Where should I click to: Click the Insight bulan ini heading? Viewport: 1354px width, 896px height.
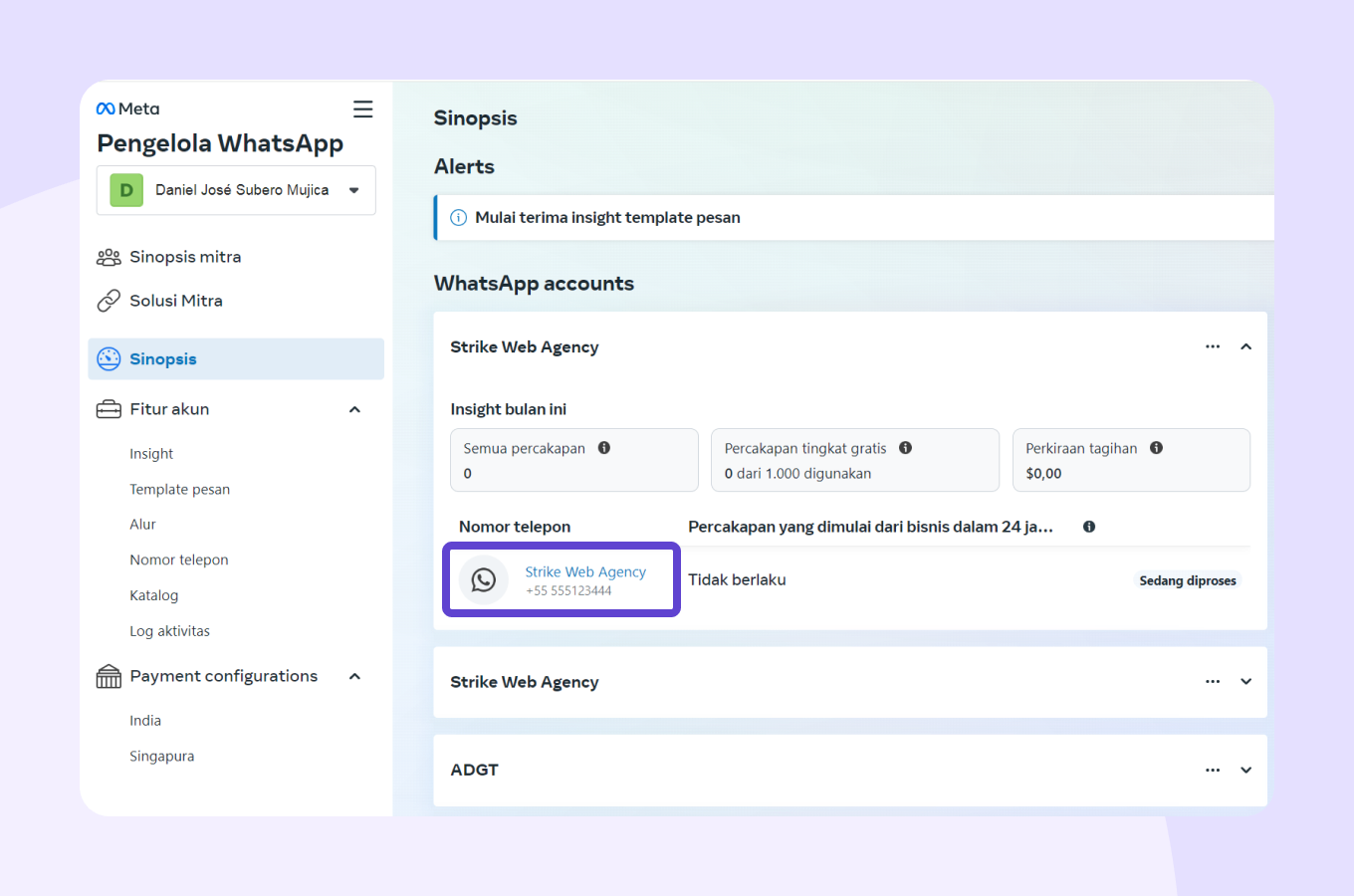(509, 409)
